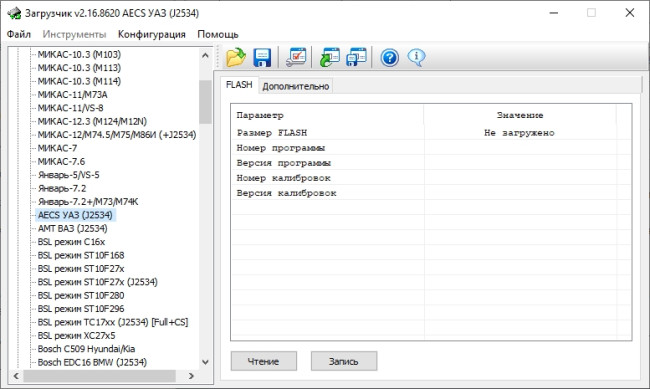The width and height of the screenshot is (650, 389).
Task: Open firmware file via folder icon
Action: [x=236, y=57]
